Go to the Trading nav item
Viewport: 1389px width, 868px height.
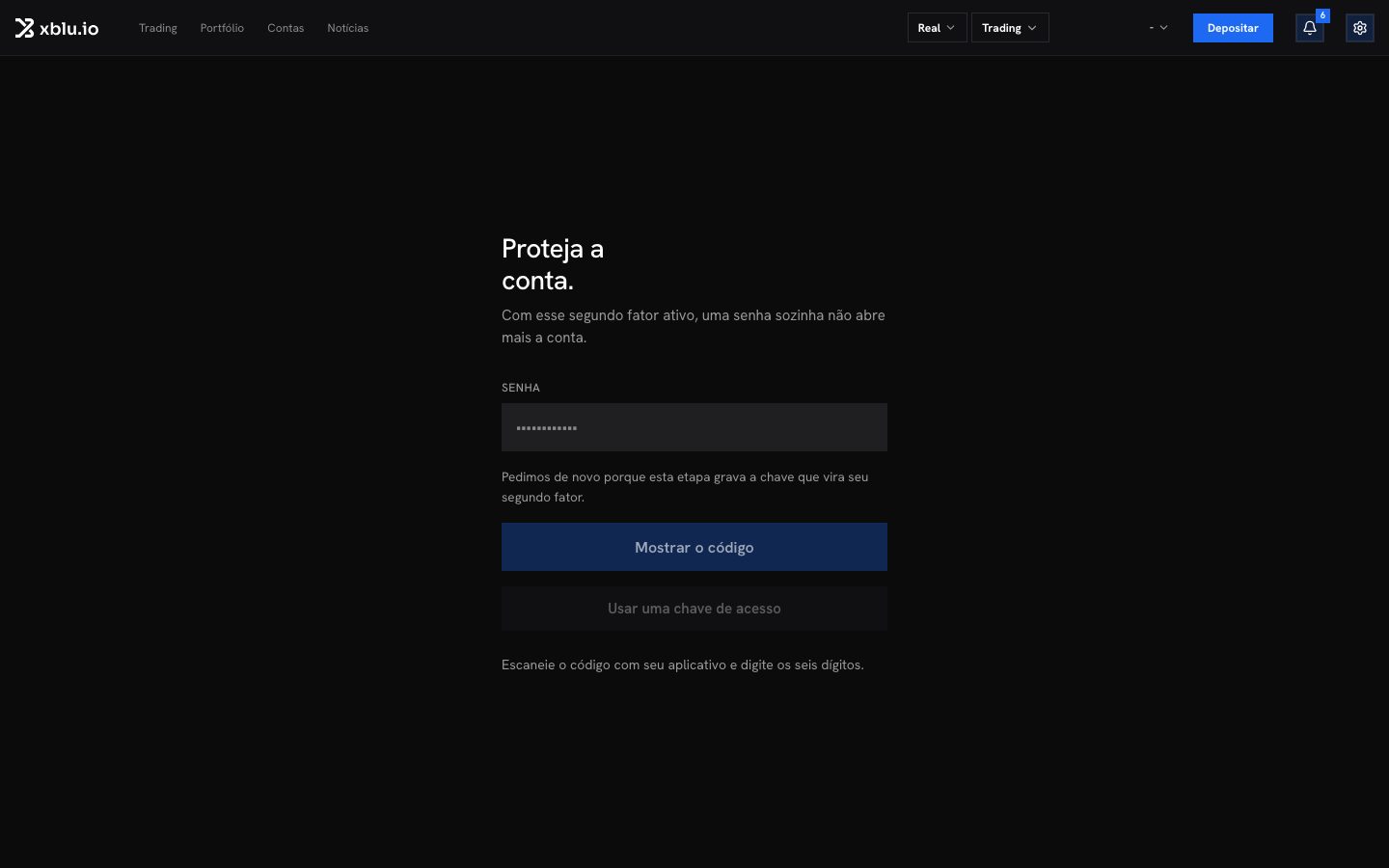pos(158,28)
